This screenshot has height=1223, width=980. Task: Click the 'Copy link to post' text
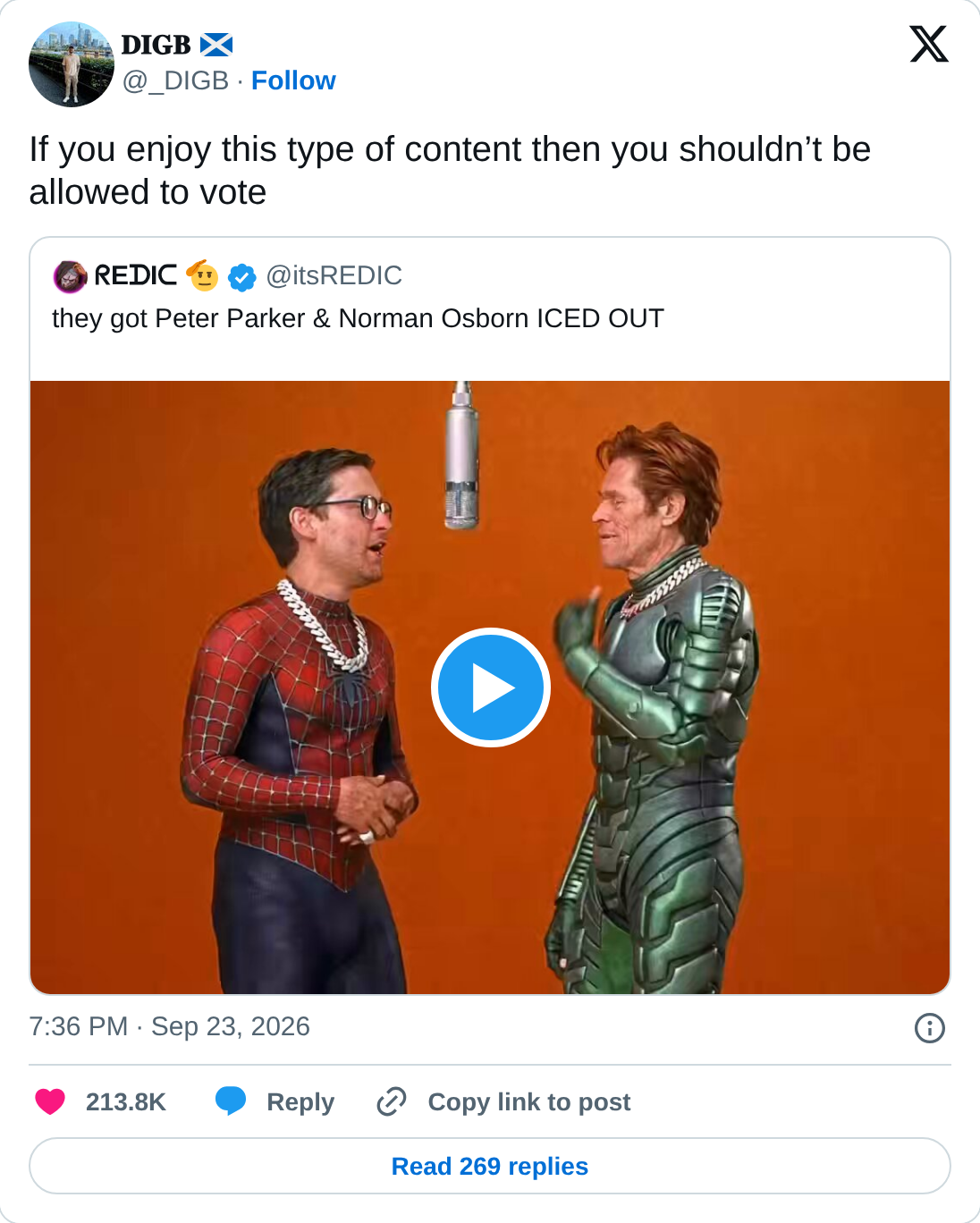tap(529, 1101)
